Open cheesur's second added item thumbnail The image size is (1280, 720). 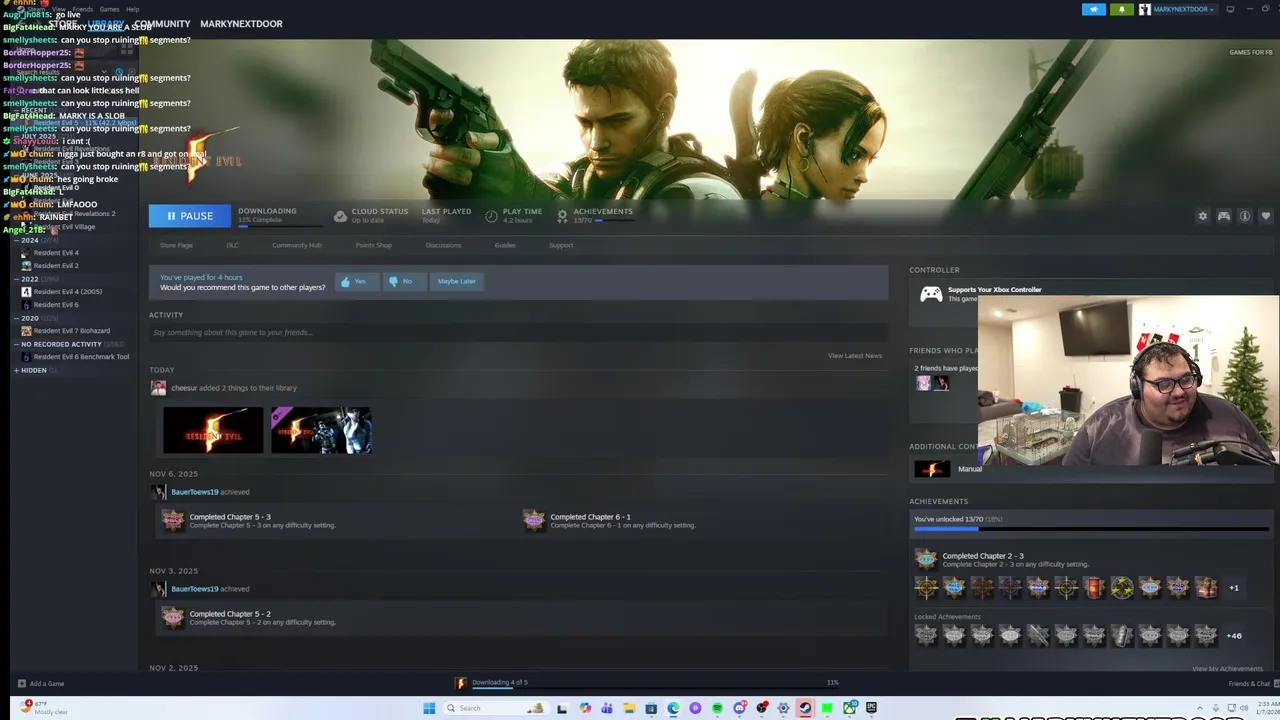(321, 430)
